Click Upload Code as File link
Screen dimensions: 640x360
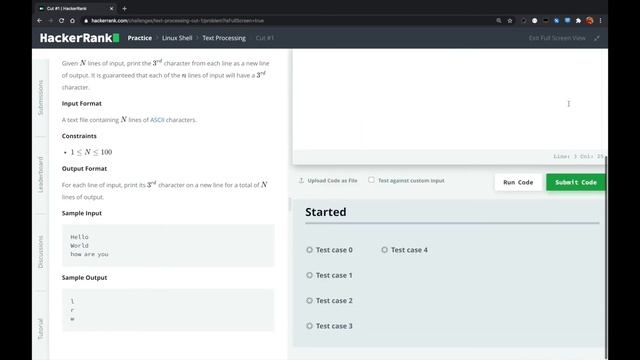[x=332, y=180]
